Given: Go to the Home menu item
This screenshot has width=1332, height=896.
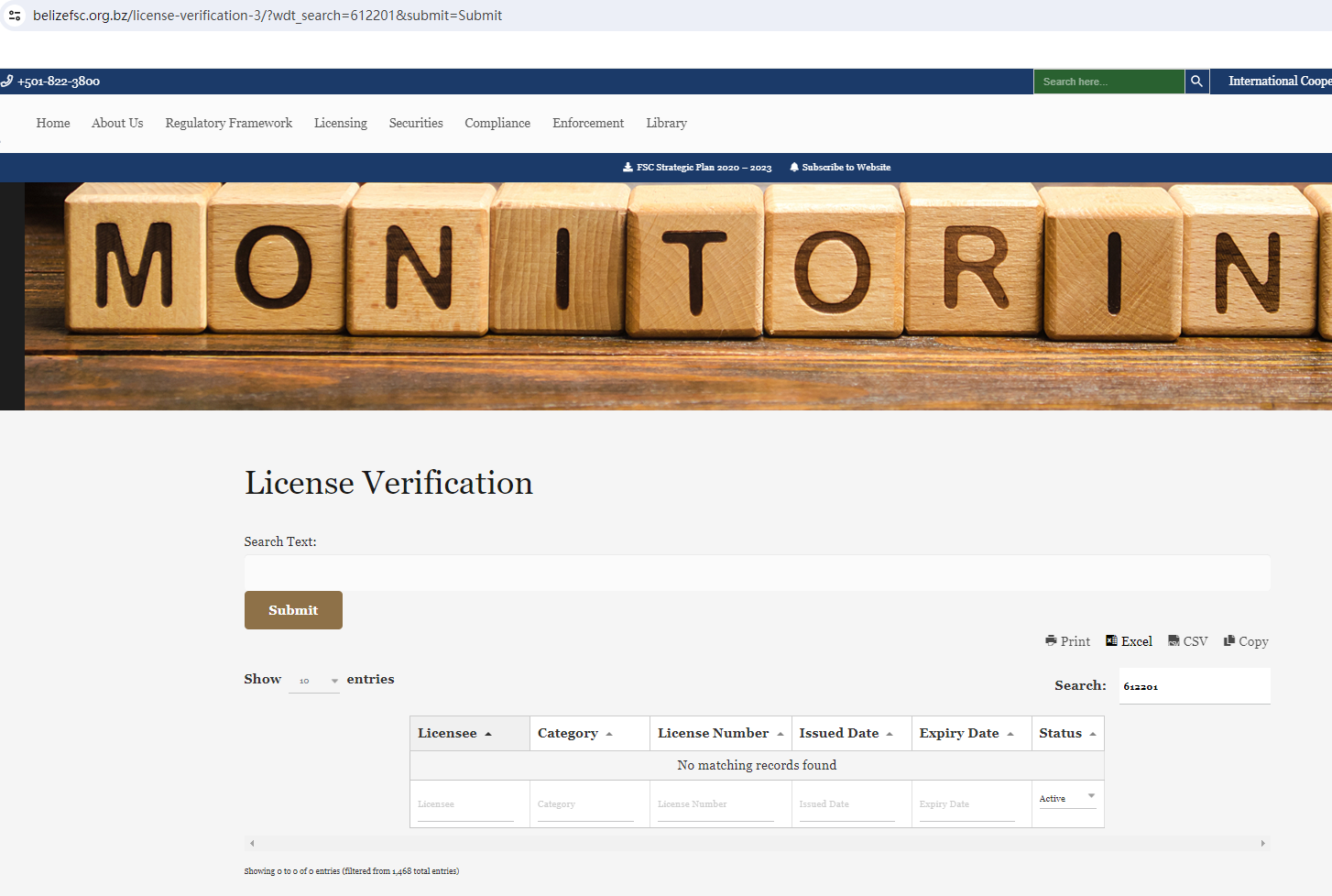Looking at the screenshot, I should click(53, 123).
